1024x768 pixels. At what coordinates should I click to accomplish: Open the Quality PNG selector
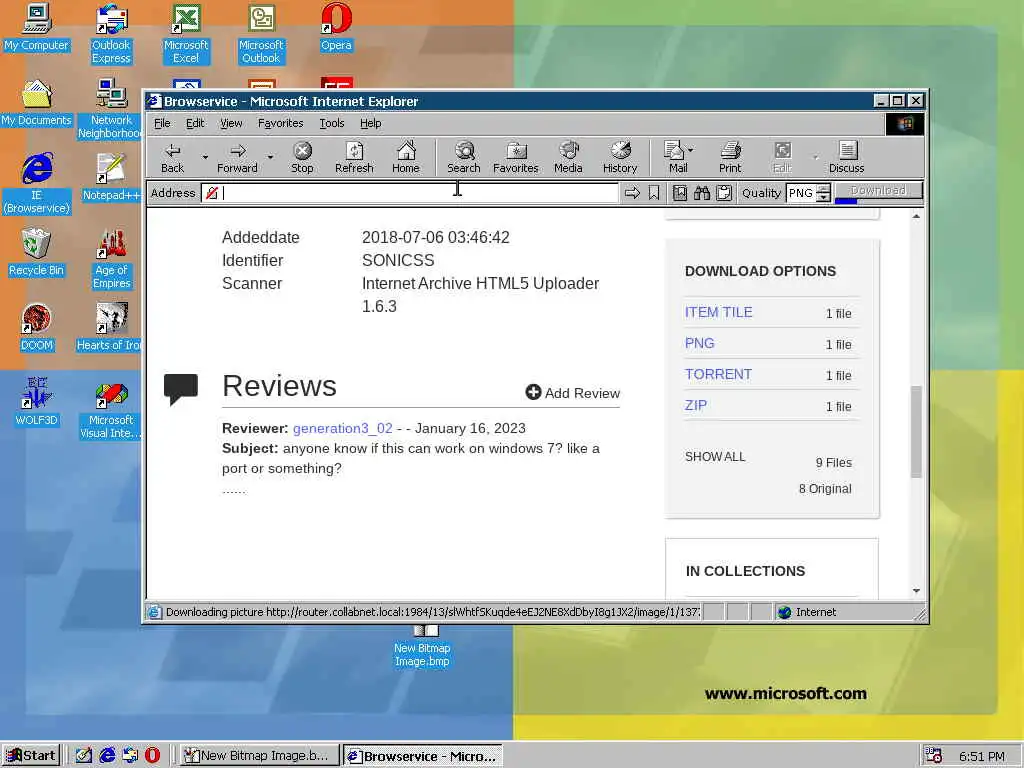(x=808, y=193)
